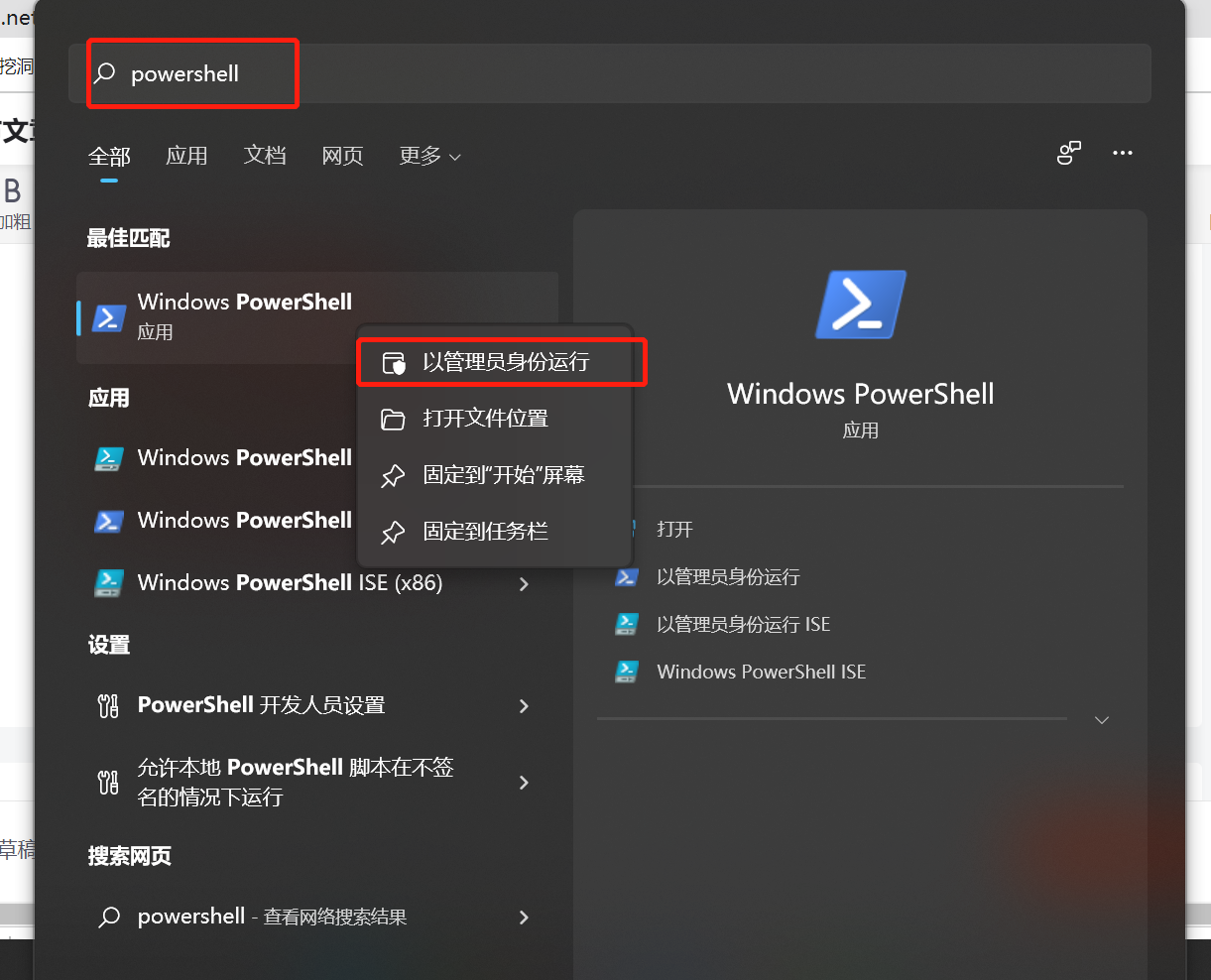The height and width of the screenshot is (980, 1211).
Task: Switch to the 文档 tab
Action: (x=265, y=156)
